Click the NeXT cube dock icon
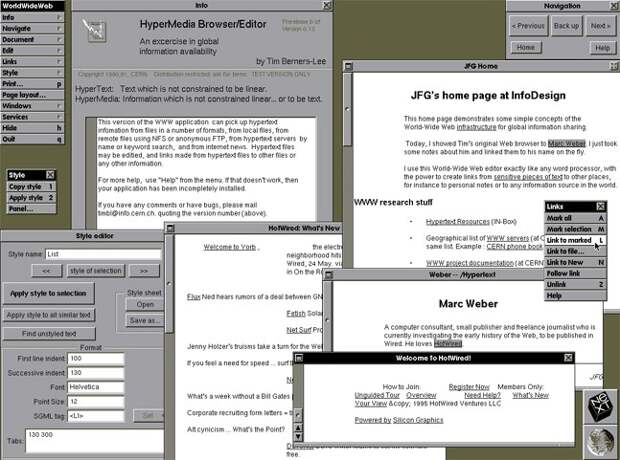Screen dimensions: 620x460 (601, 406)
